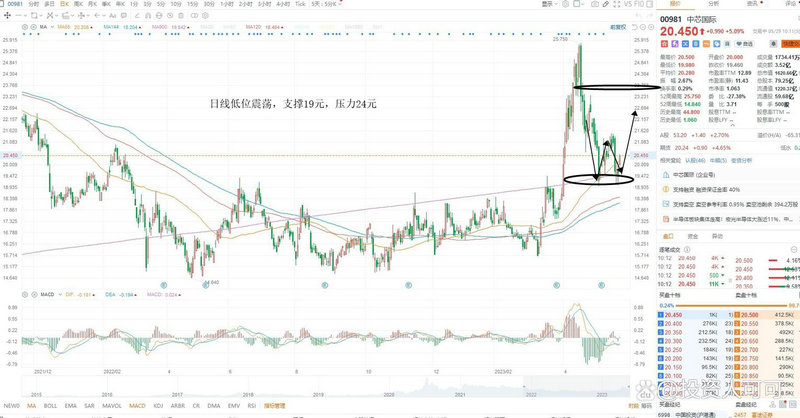800x418 pixels.
Task: Pick the comment bubble annotation tool
Action: tap(123, 16)
